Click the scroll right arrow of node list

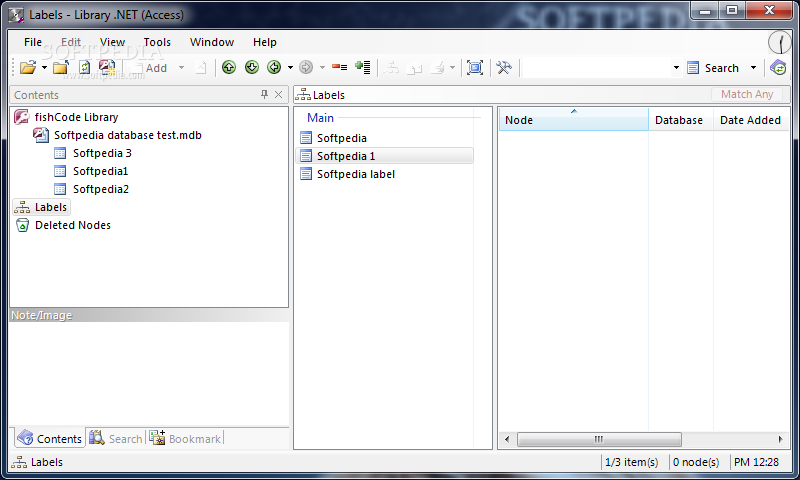point(780,439)
